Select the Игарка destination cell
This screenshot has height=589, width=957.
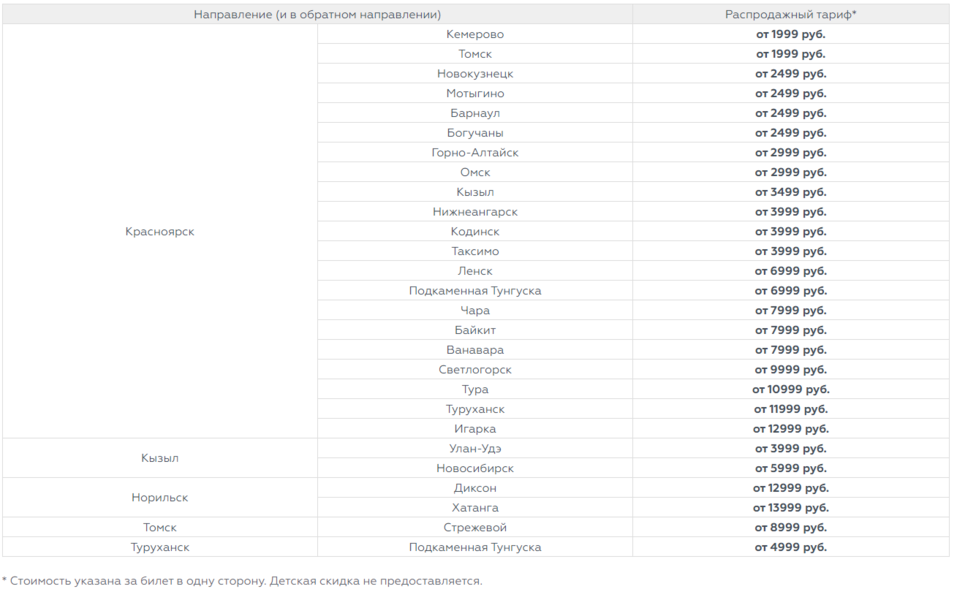475,429
